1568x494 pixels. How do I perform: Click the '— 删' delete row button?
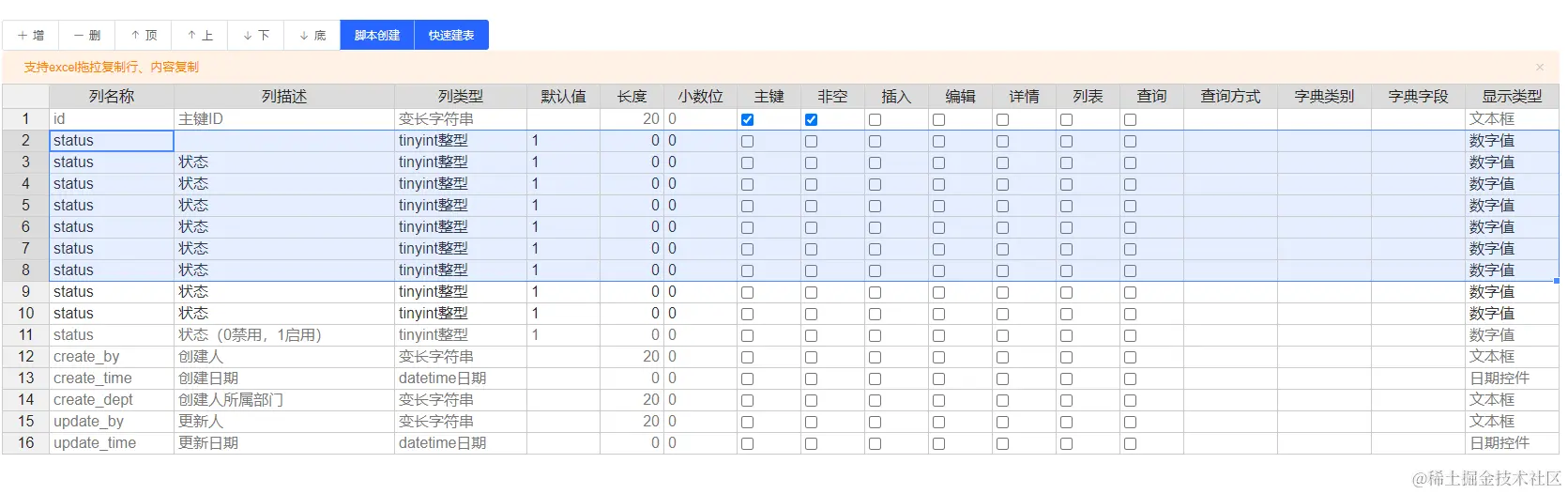click(87, 35)
